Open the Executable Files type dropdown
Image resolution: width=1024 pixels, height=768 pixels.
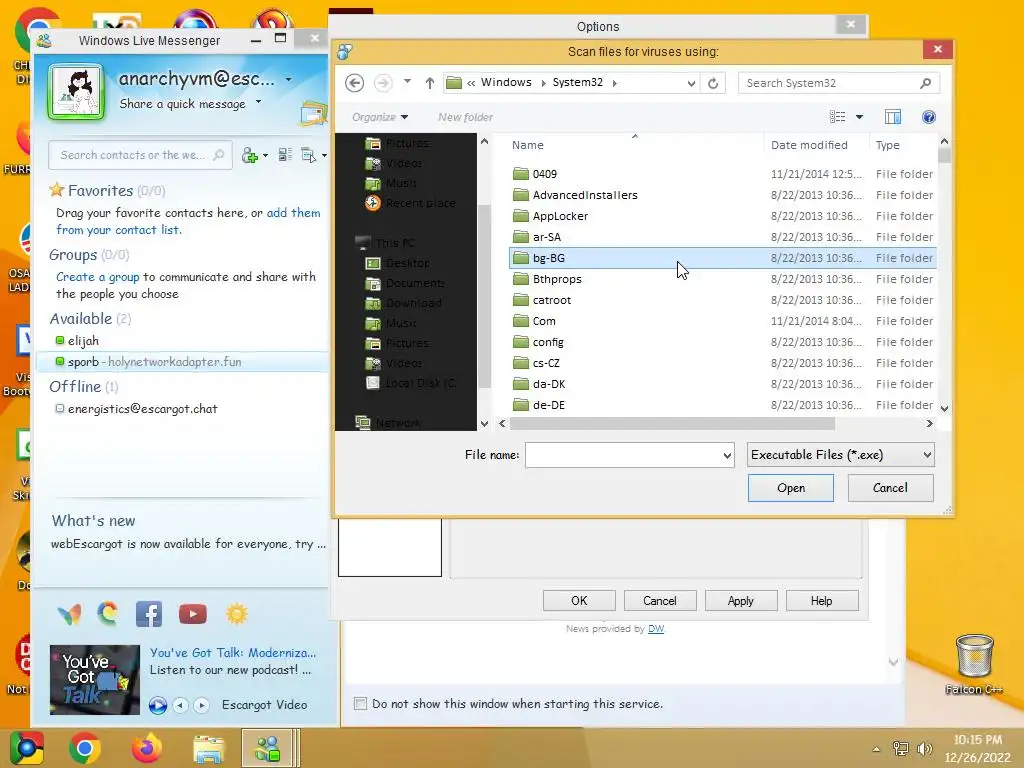[x=840, y=455]
